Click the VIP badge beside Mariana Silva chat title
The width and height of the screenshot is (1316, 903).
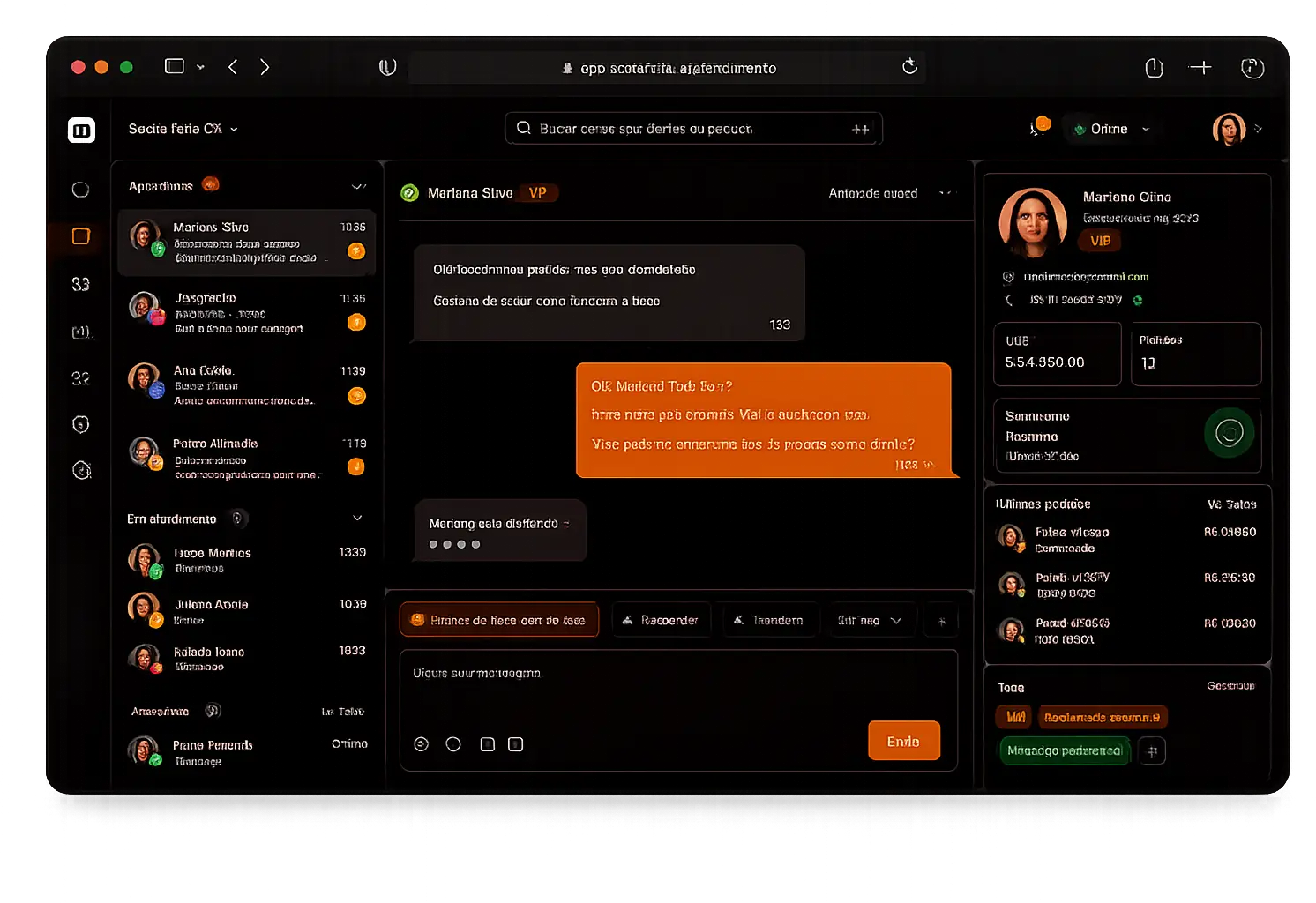pyautogui.click(x=538, y=193)
